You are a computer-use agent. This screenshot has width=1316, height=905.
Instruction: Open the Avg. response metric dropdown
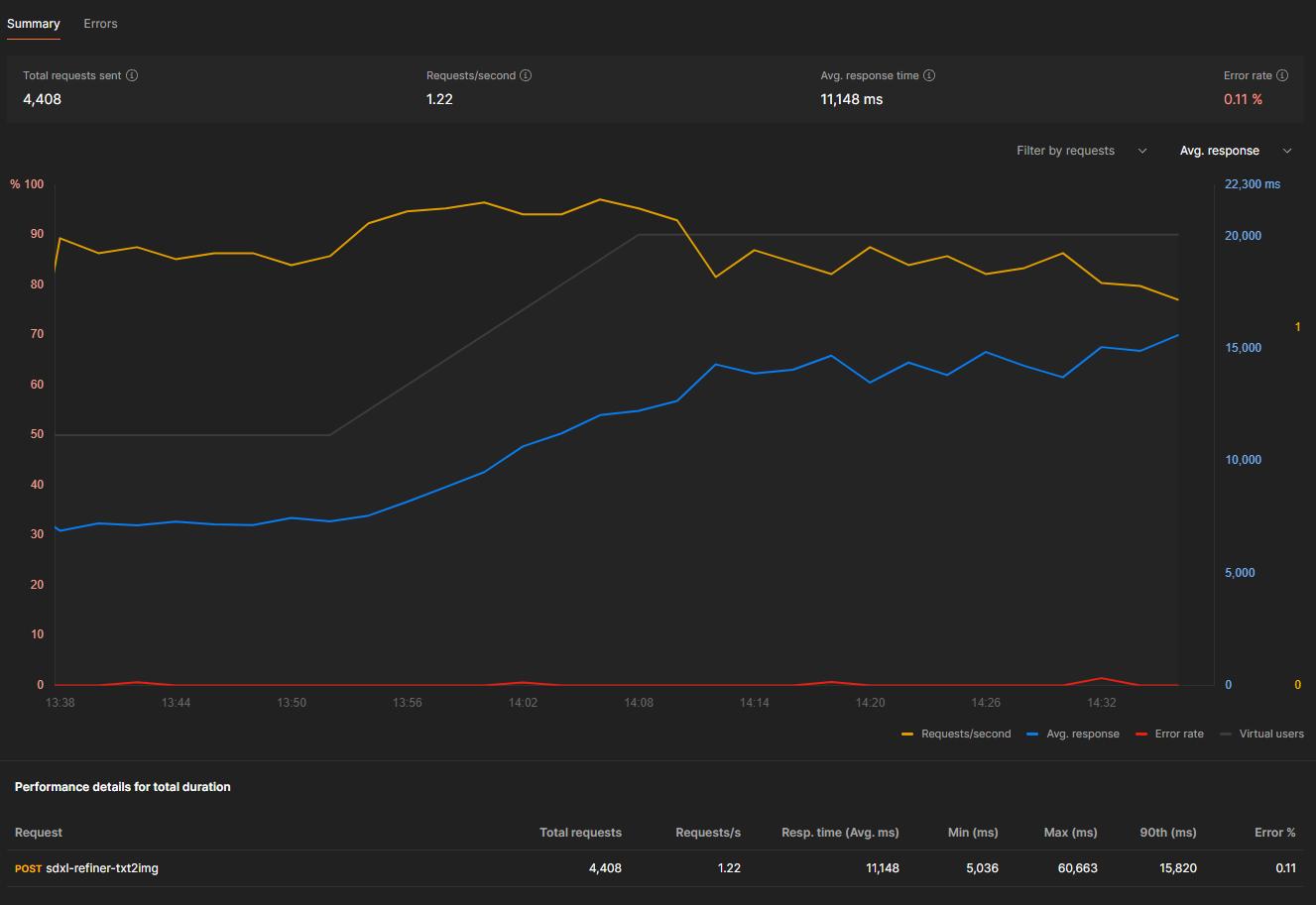[1236, 151]
